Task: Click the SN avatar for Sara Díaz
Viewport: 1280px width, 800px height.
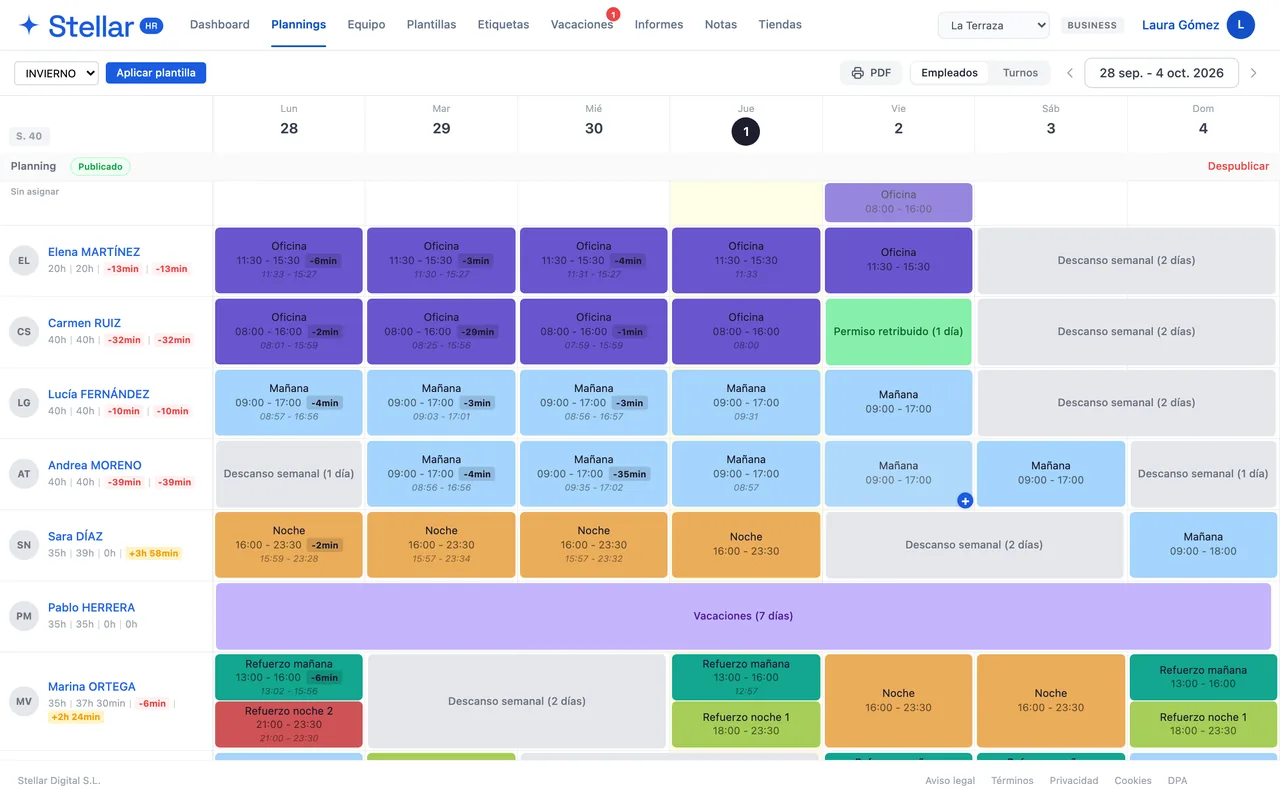Action: pos(24,544)
